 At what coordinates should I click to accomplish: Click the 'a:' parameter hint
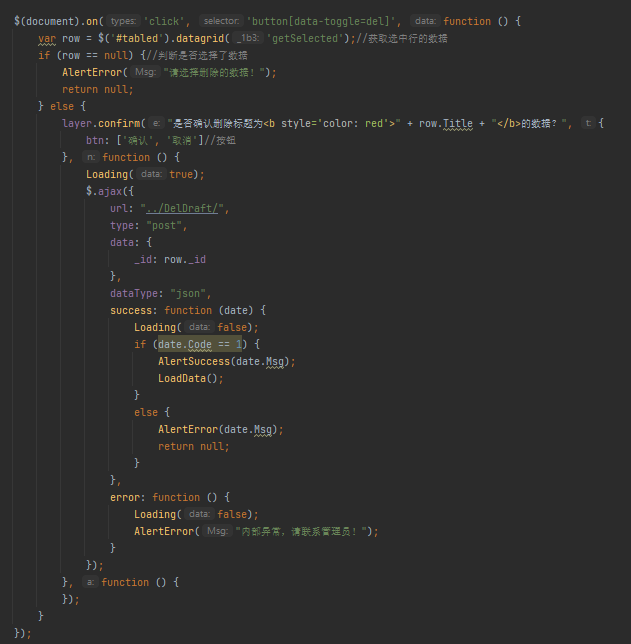click(90, 582)
